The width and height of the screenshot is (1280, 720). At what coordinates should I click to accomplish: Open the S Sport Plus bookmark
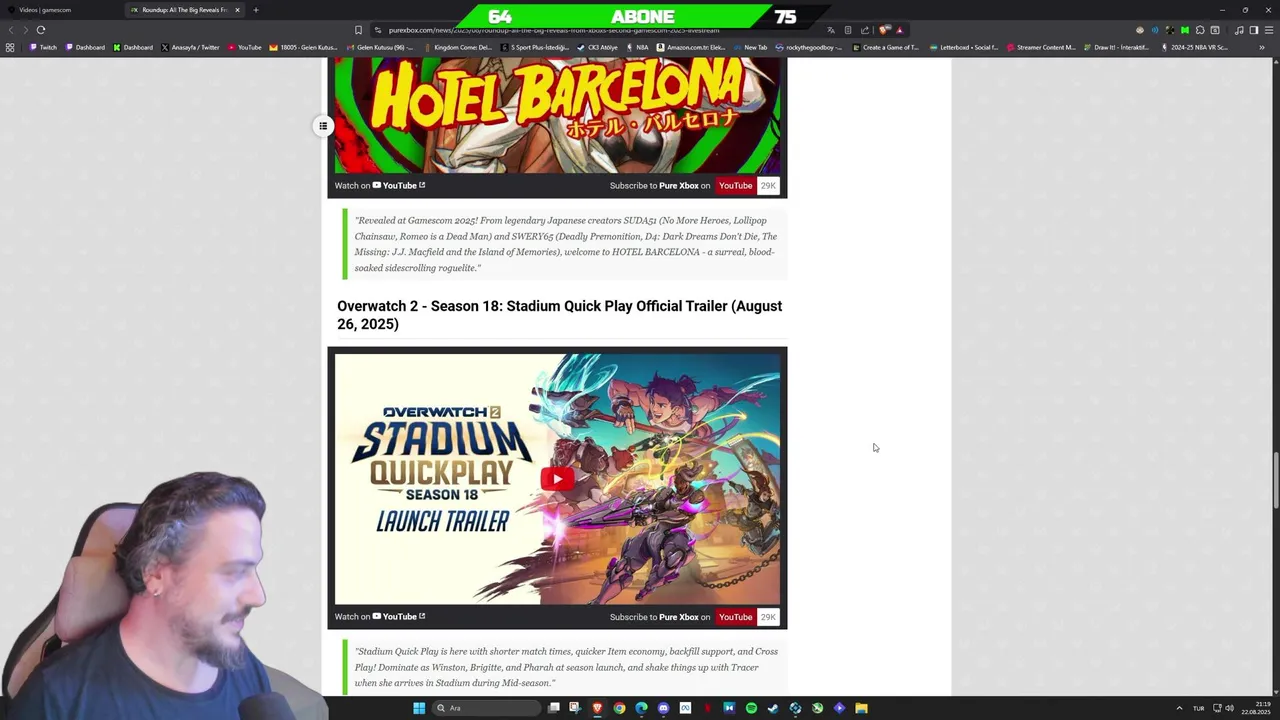click(535, 47)
